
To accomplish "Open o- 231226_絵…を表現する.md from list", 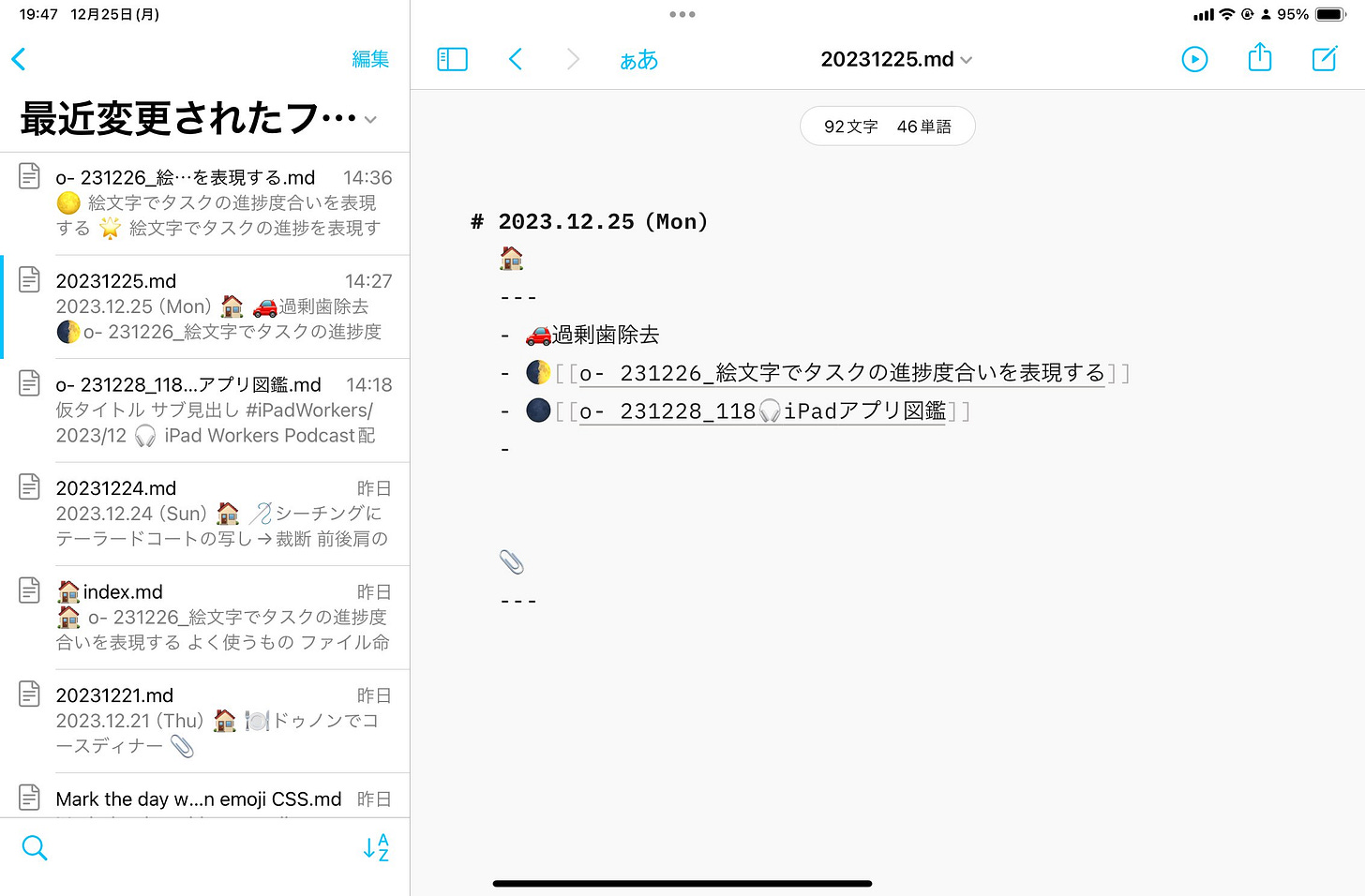I will point(205,203).
